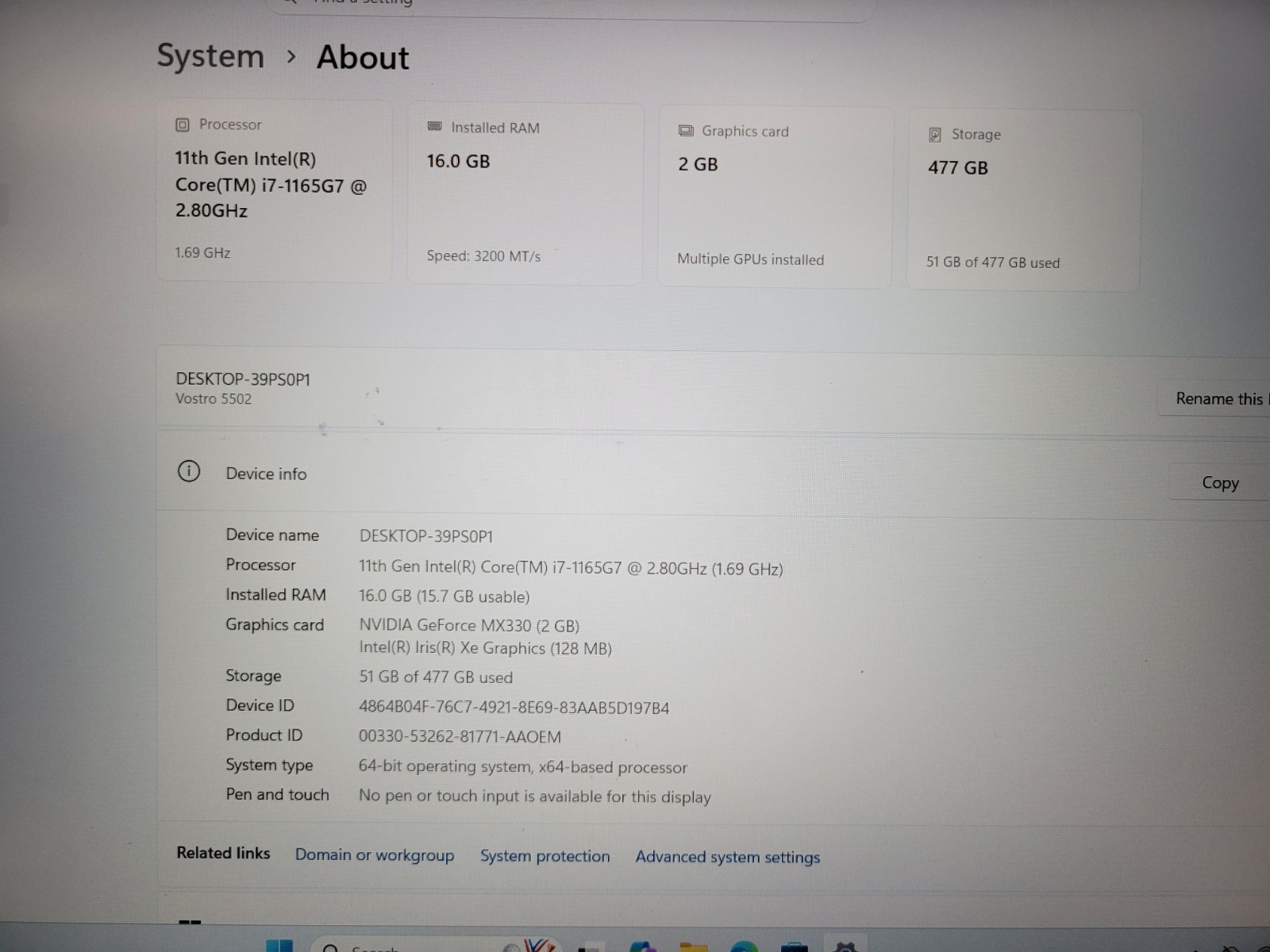Click the 16.0 GB (15.7 GB usable) value
The width and height of the screenshot is (1270, 952).
444,597
